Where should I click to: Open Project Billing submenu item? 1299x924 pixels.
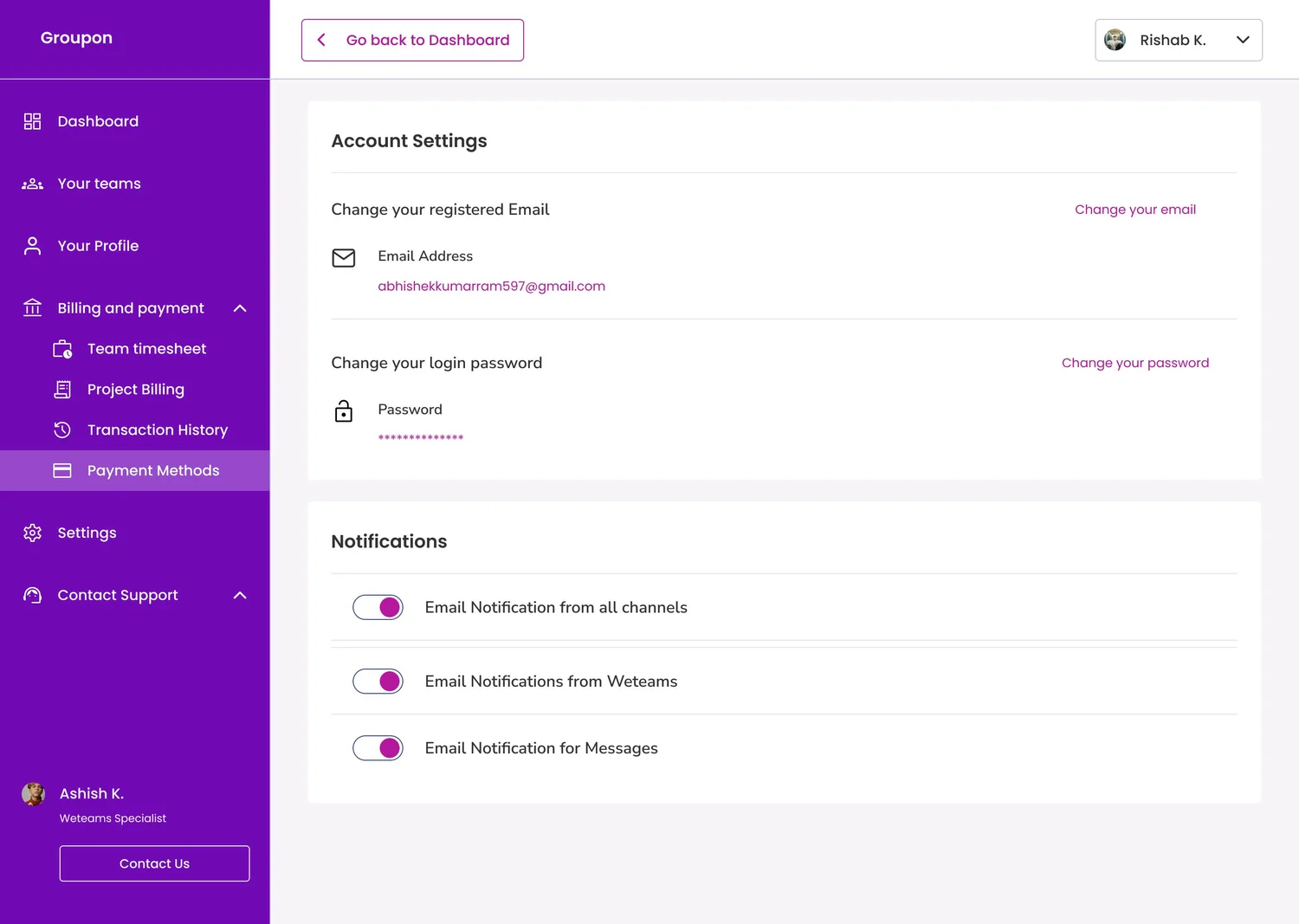(135, 390)
